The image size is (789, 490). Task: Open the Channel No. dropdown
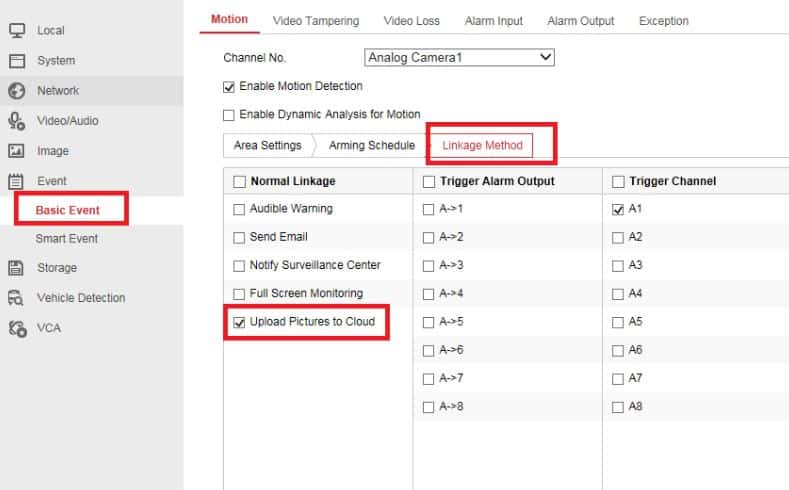click(x=458, y=58)
